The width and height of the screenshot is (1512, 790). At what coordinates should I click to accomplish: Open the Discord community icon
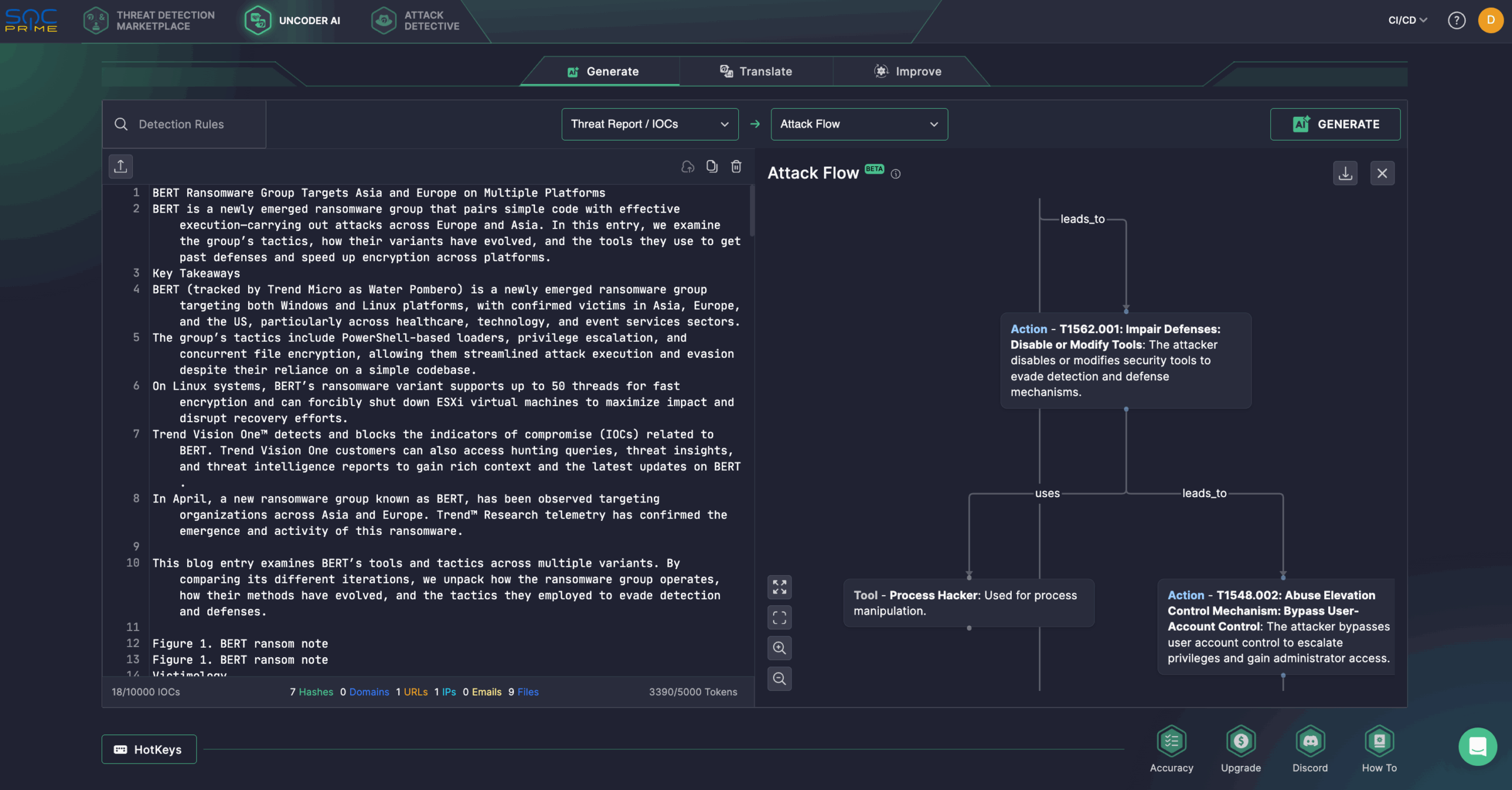coord(1309,741)
